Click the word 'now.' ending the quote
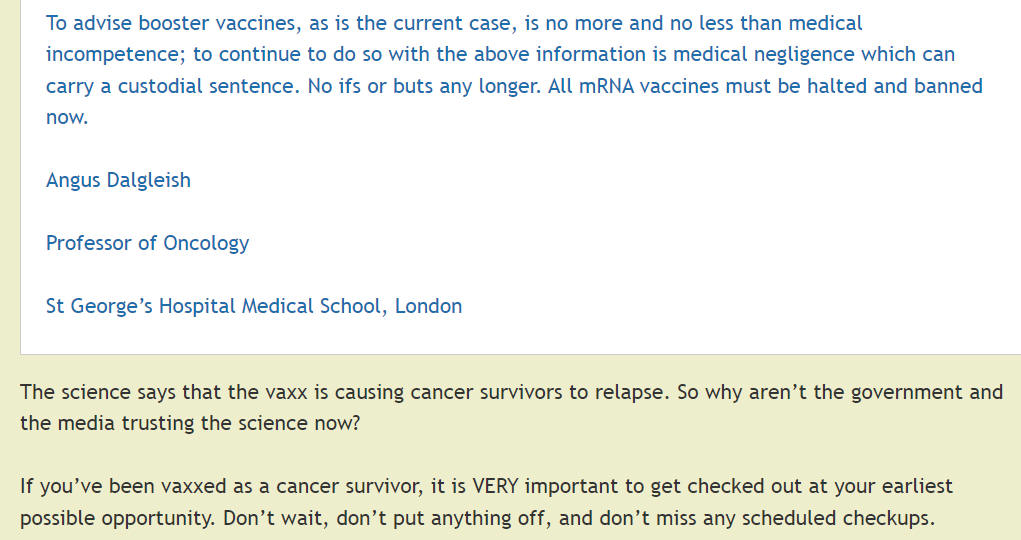The image size is (1021, 540). (x=66, y=117)
